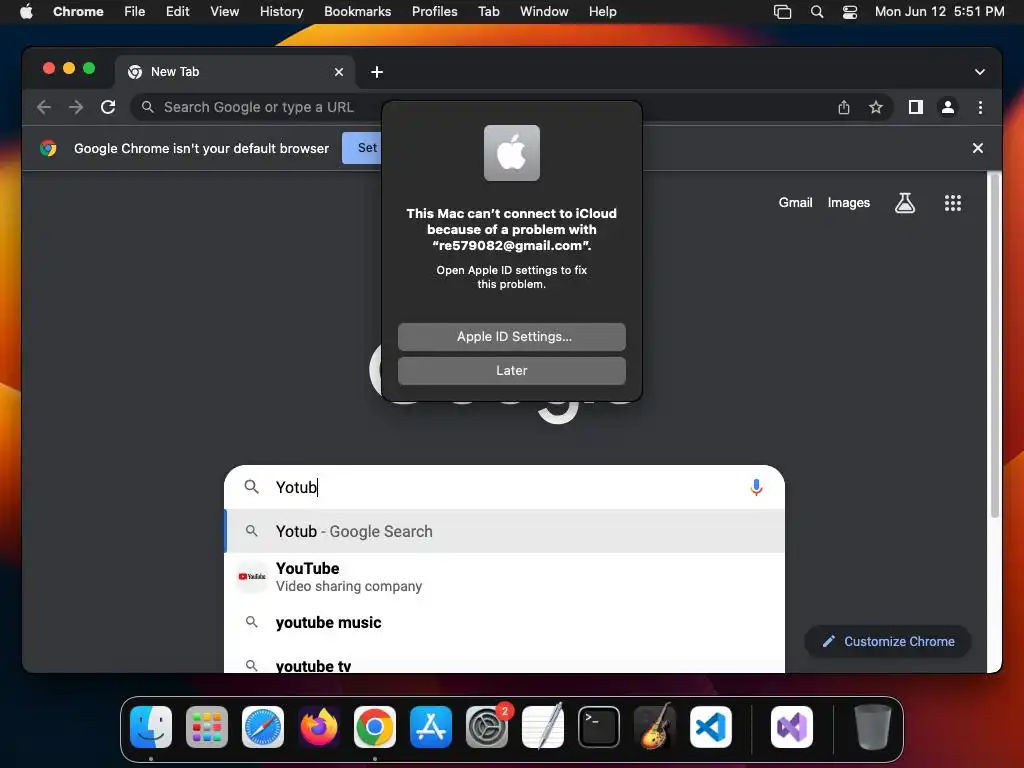Open the File menu
This screenshot has width=1024, height=768.
135,12
